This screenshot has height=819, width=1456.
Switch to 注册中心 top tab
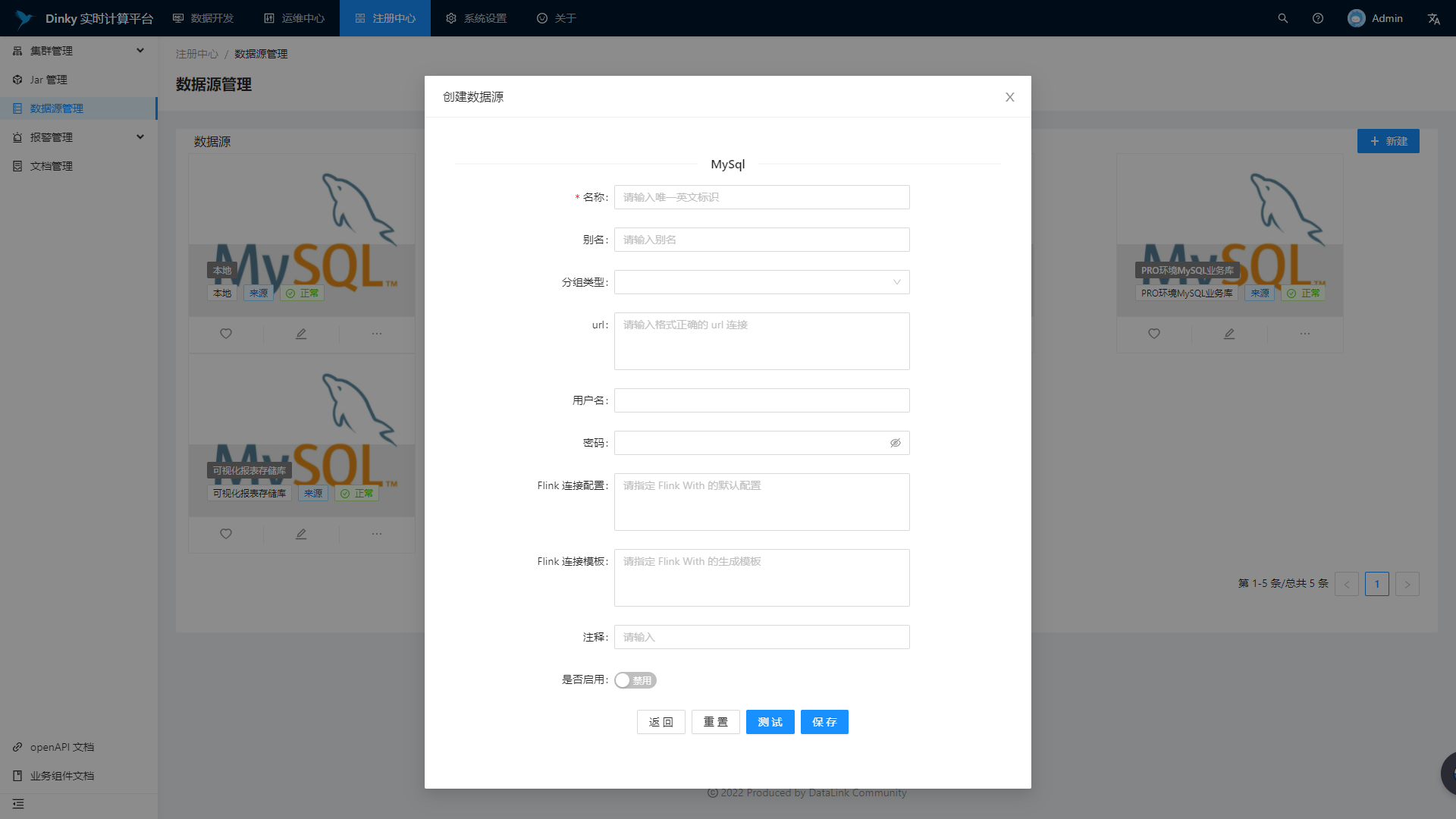(x=385, y=18)
